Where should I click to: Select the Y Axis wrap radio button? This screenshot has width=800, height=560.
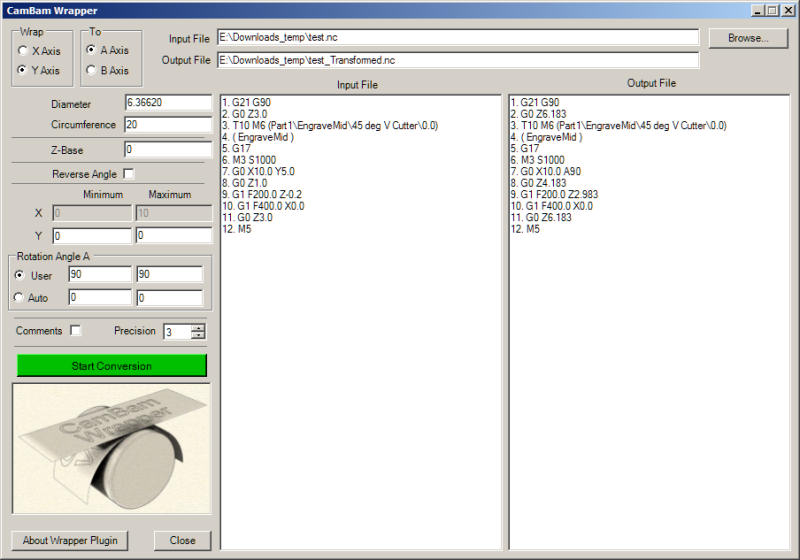coord(22,70)
